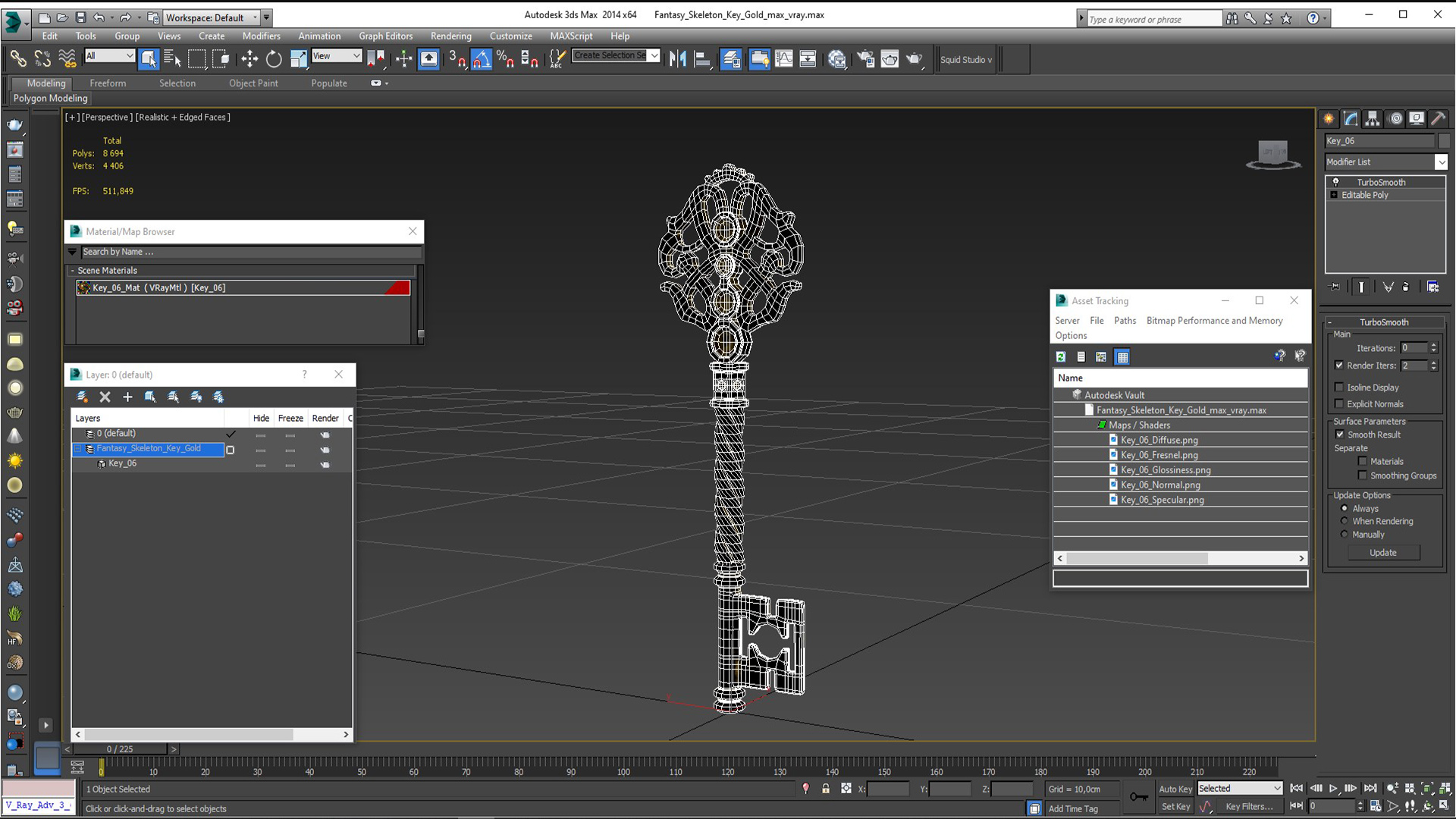Switch Asset Tracking to table view icon
Image resolution: width=1456 pixels, height=819 pixels.
point(1122,356)
